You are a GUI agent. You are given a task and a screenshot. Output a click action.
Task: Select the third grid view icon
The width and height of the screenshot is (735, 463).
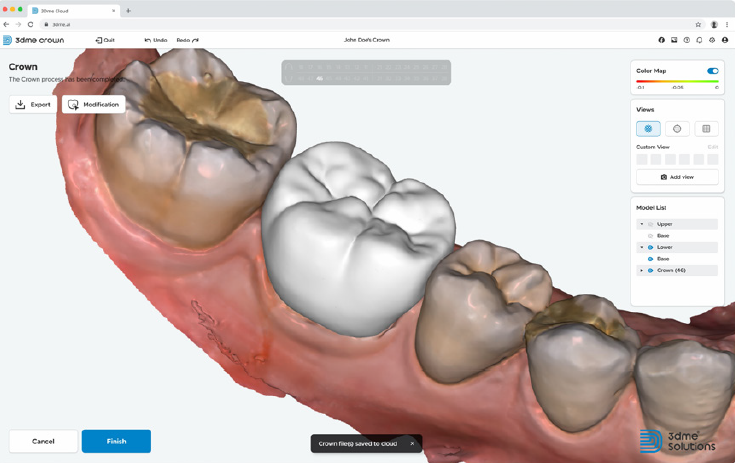706,129
